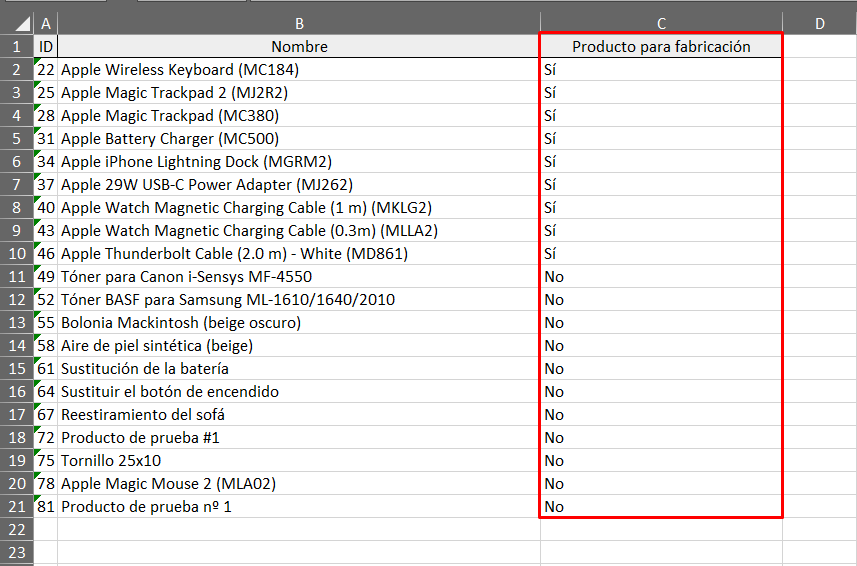Click the Select All corner triangle
857x566 pixels.
(x=22, y=24)
